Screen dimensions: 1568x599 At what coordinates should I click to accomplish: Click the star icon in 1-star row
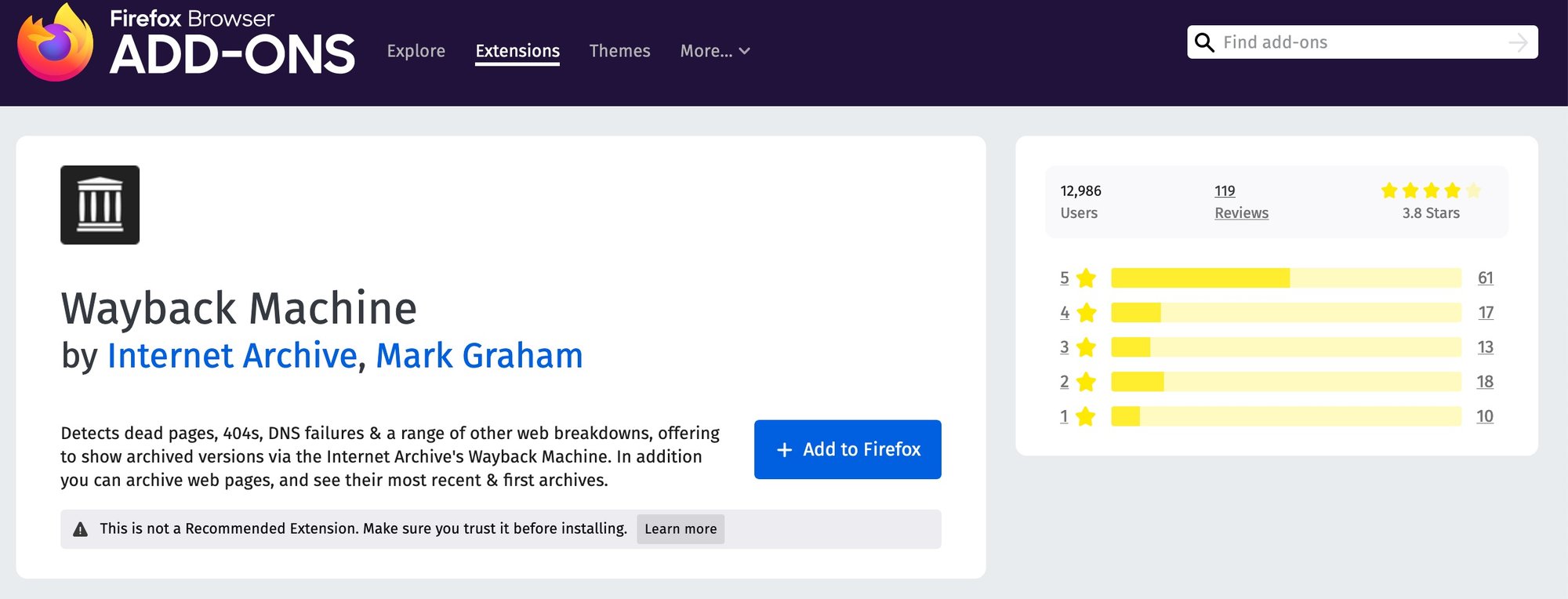pos(1086,416)
